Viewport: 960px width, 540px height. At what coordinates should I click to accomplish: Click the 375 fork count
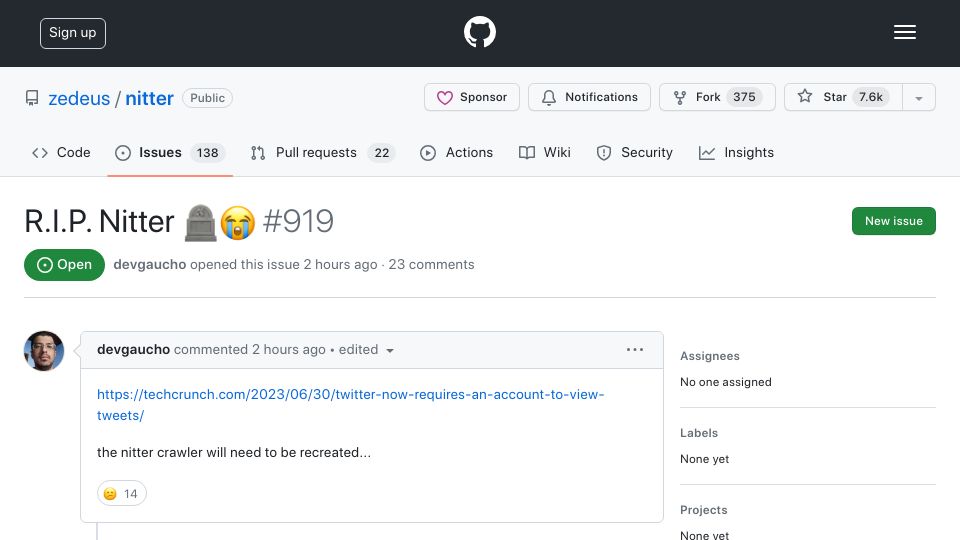[744, 97]
